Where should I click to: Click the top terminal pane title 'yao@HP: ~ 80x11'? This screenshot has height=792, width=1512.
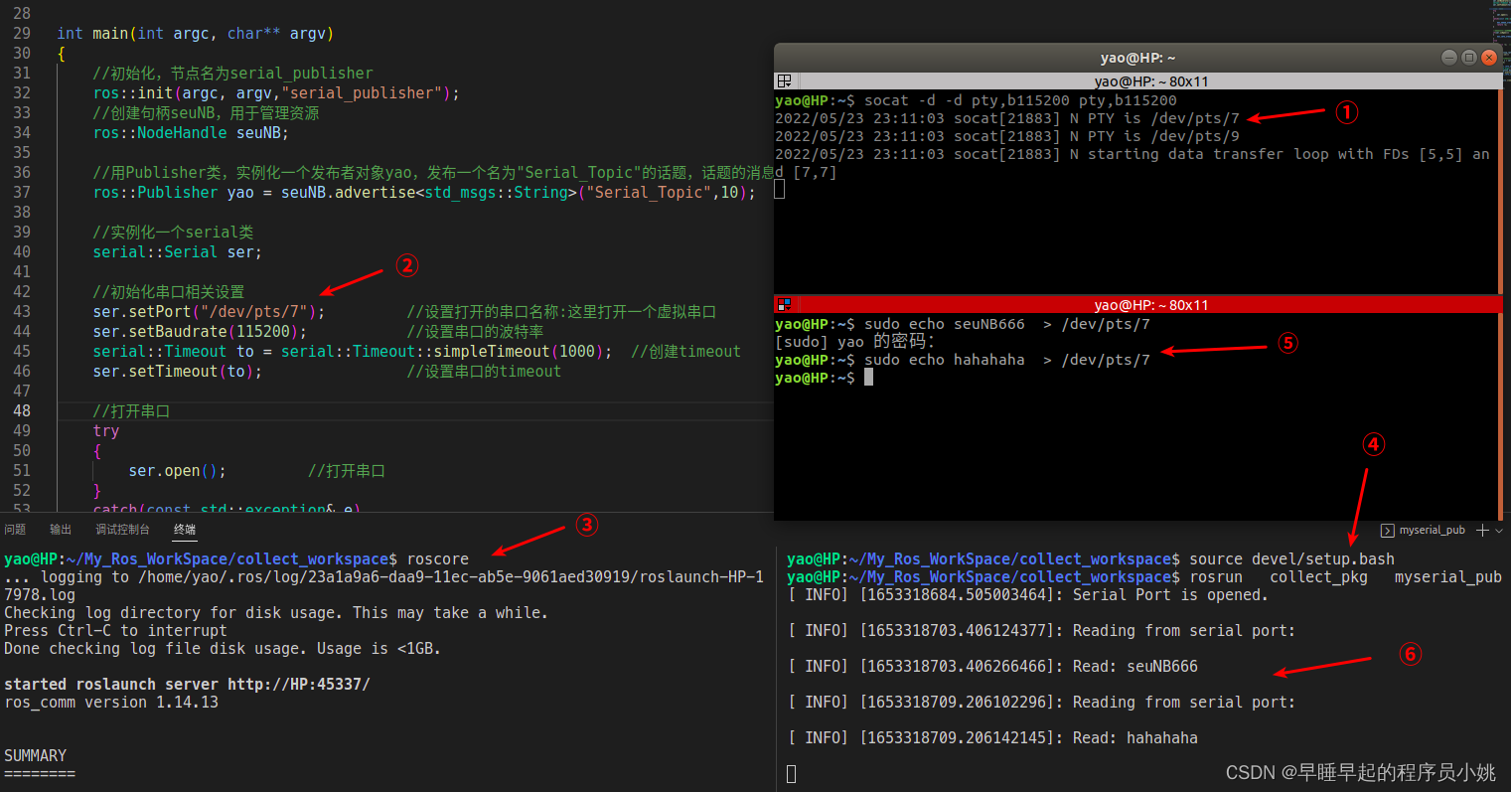[1151, 81]
